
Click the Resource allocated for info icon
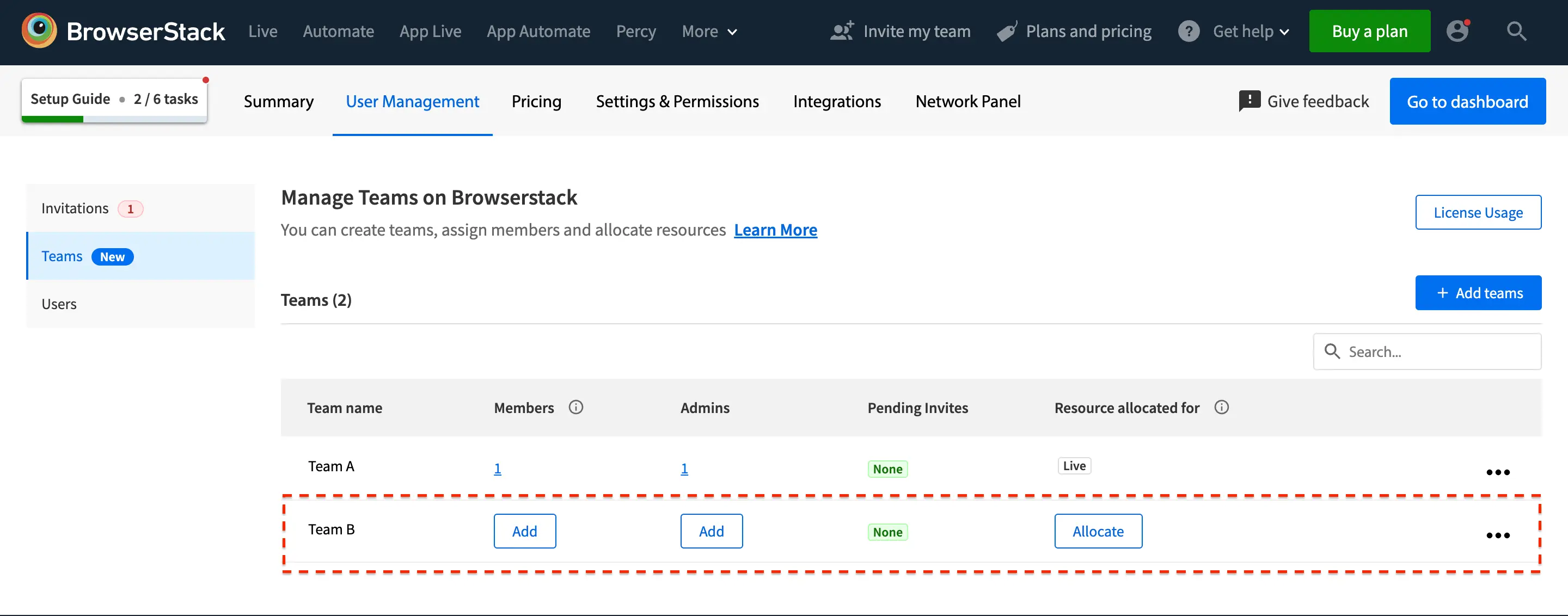(1221, 408)
